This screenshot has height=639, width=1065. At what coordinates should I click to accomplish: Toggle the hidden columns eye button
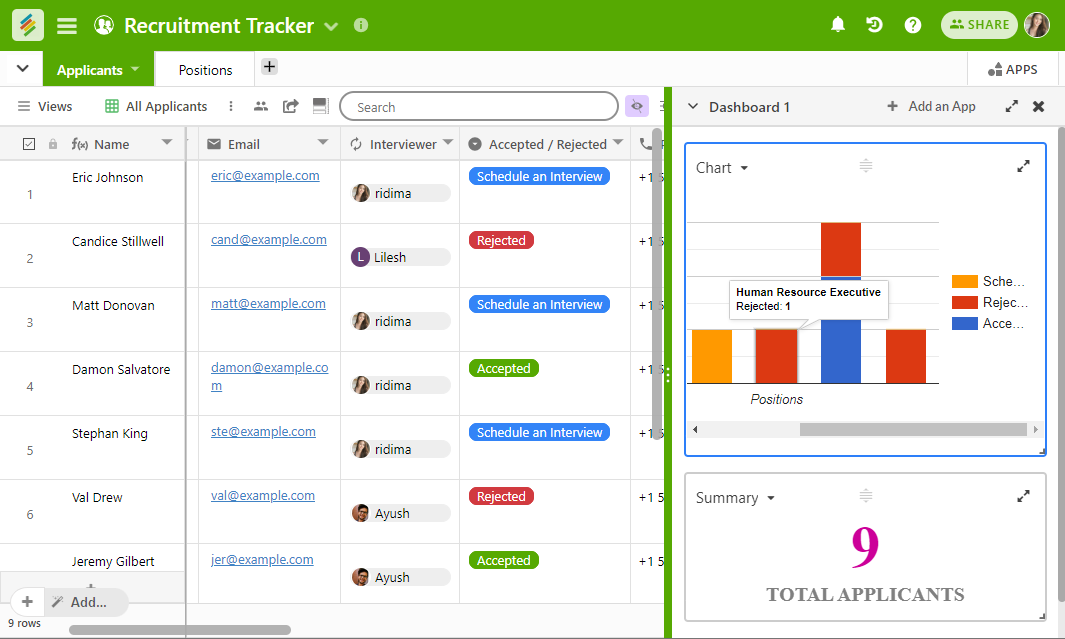coord(637,106)
